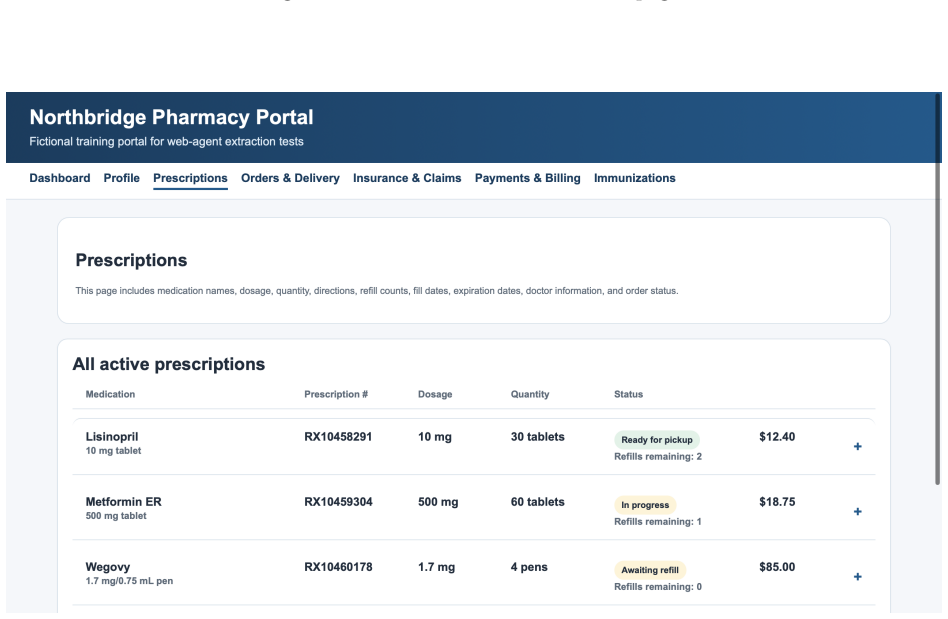Open Payments & Billing tab
This screenshot has height=619, width=948.
(527, 178)
